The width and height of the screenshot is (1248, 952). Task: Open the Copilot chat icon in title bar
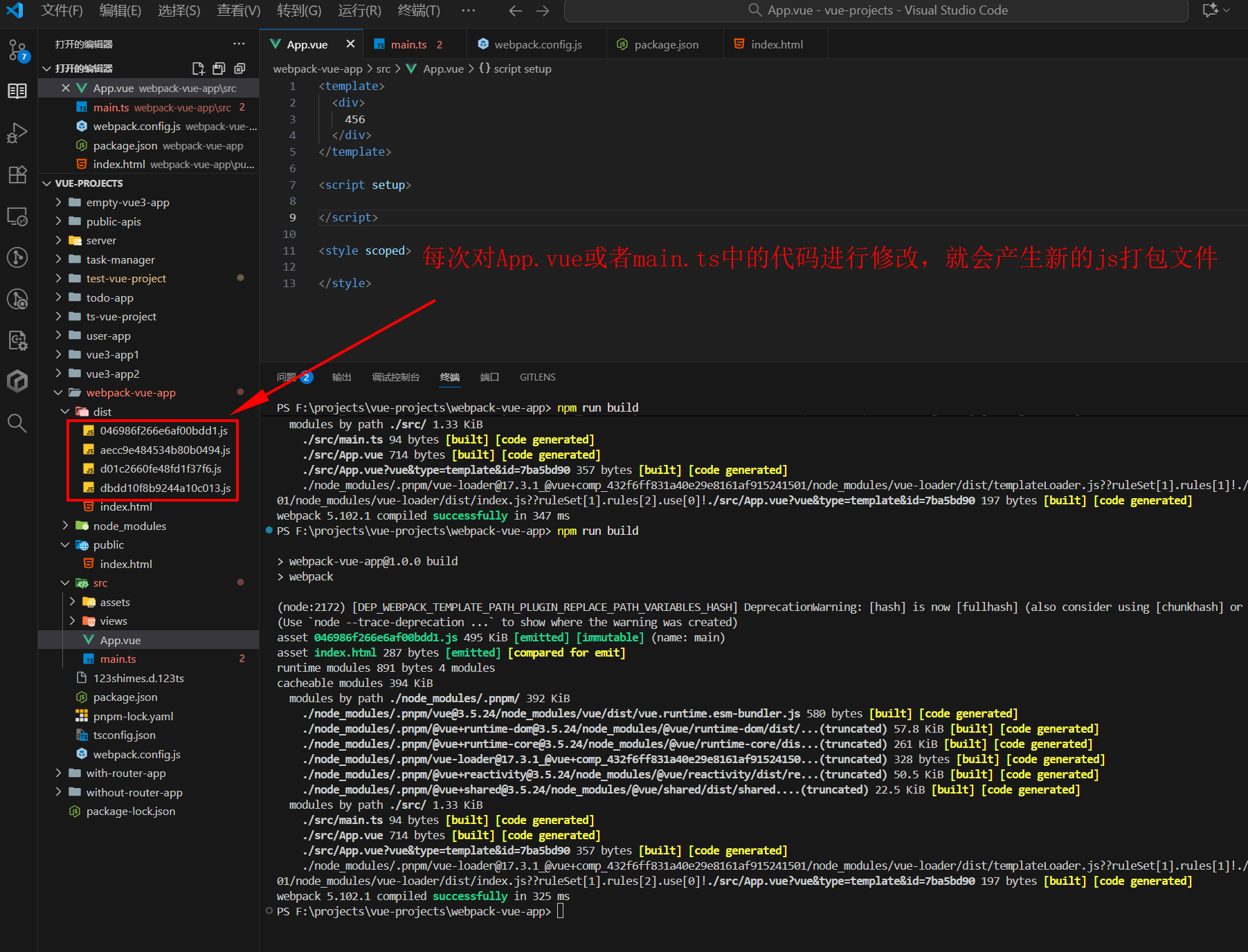[x=1211, y=10]
